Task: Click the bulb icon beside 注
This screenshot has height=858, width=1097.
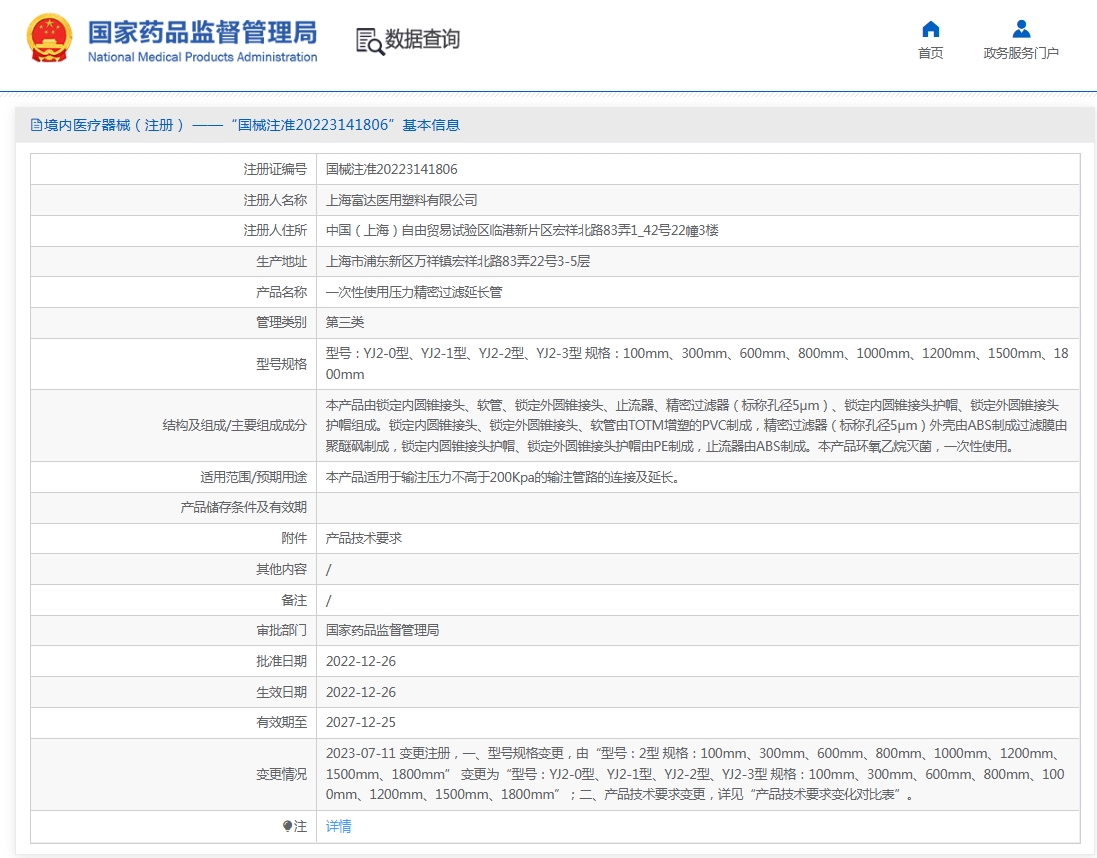Action: coord(288,827)
